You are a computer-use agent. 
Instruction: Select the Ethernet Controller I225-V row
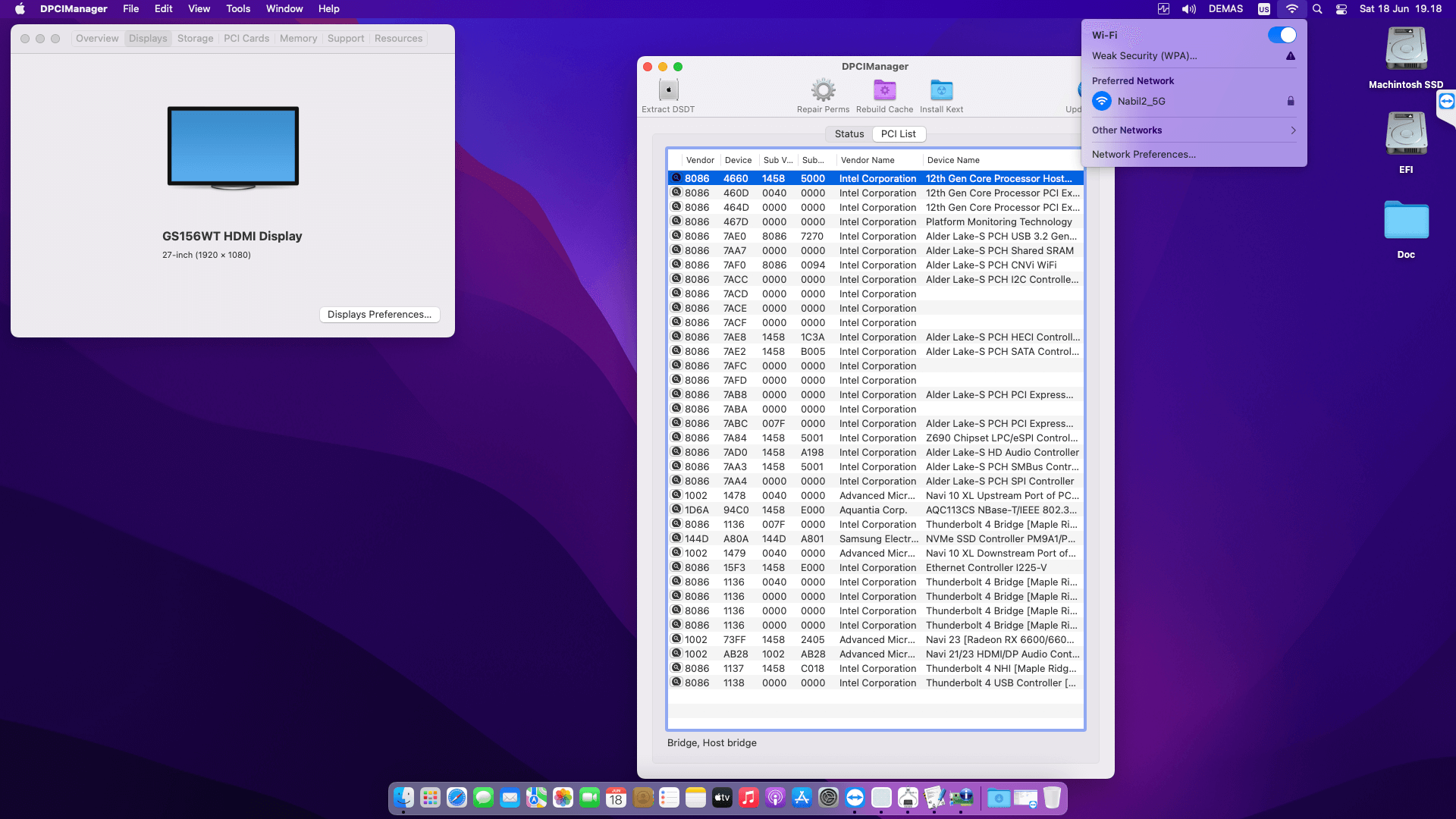point(875,568)
